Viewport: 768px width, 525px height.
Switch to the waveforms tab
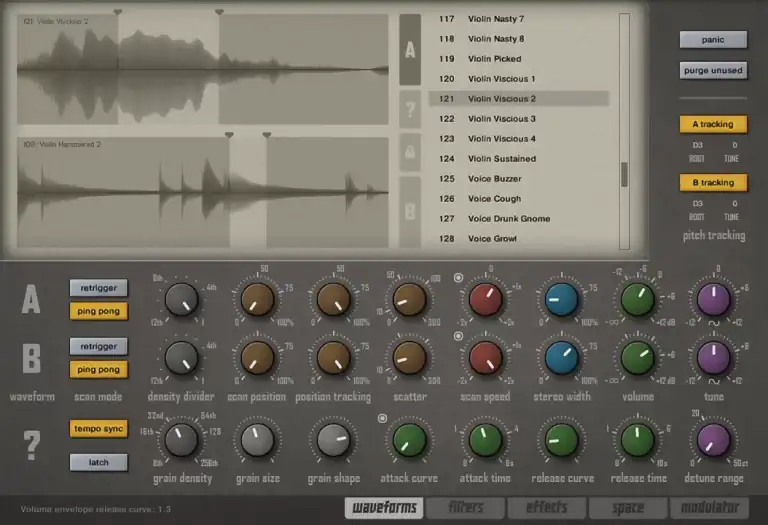pyautogui.click(x=384, y=507)
